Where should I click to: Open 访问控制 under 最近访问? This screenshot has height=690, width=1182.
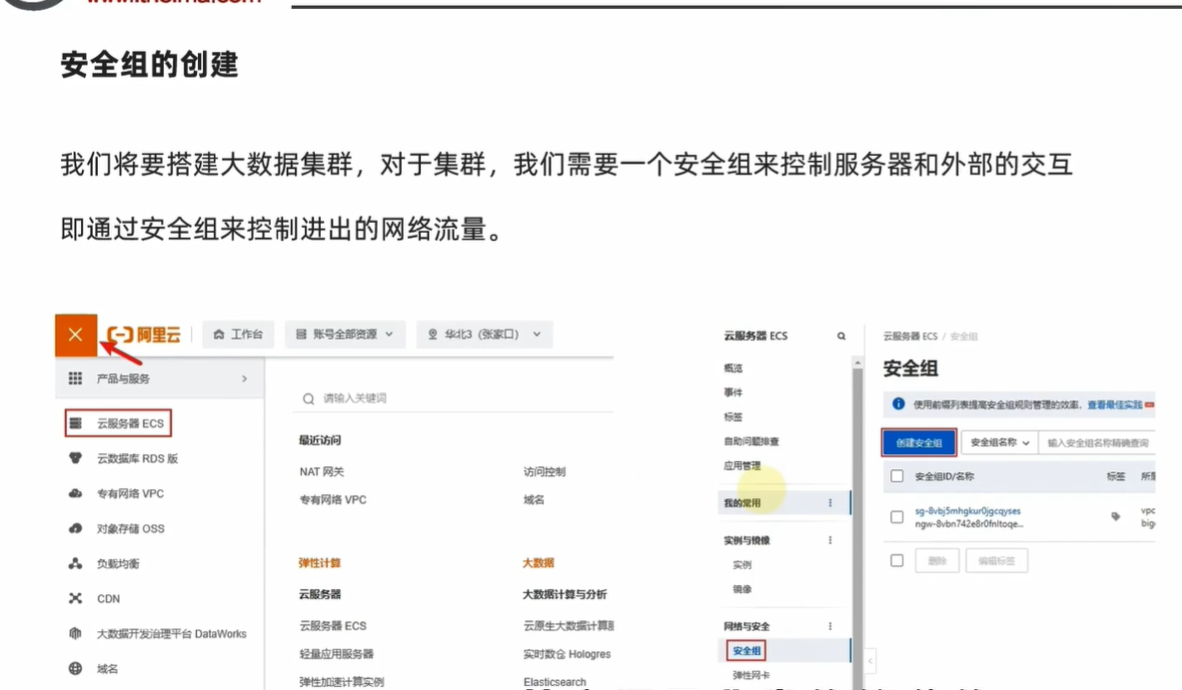[x=544, y=471]
